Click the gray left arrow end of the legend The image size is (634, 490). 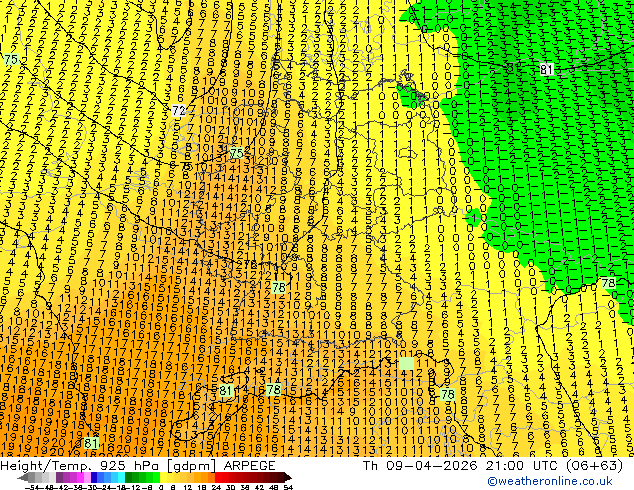(23, 478)
